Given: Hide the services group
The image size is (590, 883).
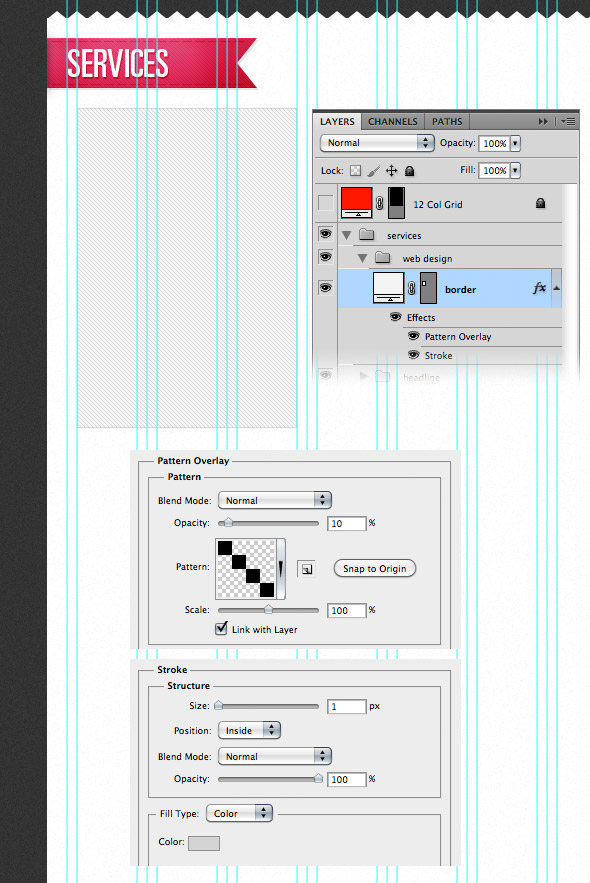Looking at the screenshot, I should tap(325, 233).
